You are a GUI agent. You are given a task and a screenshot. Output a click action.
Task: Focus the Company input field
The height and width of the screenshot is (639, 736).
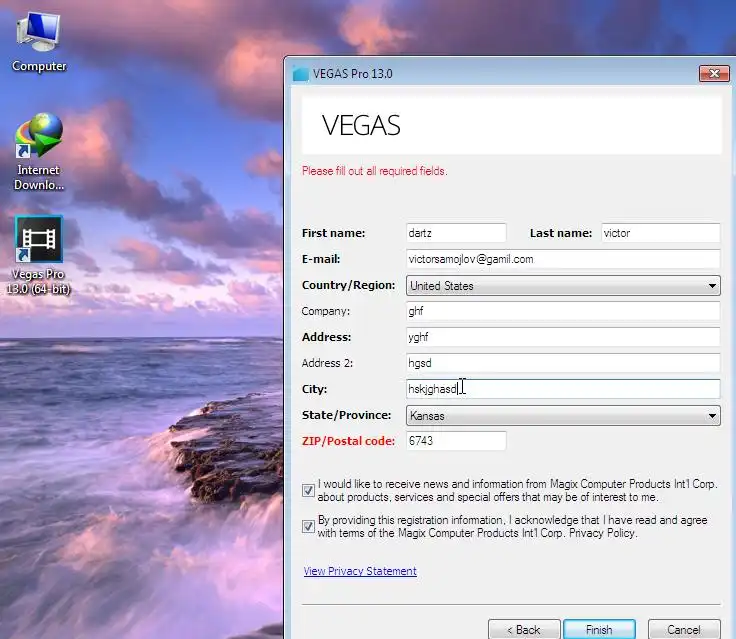click(x=563, y=311)
